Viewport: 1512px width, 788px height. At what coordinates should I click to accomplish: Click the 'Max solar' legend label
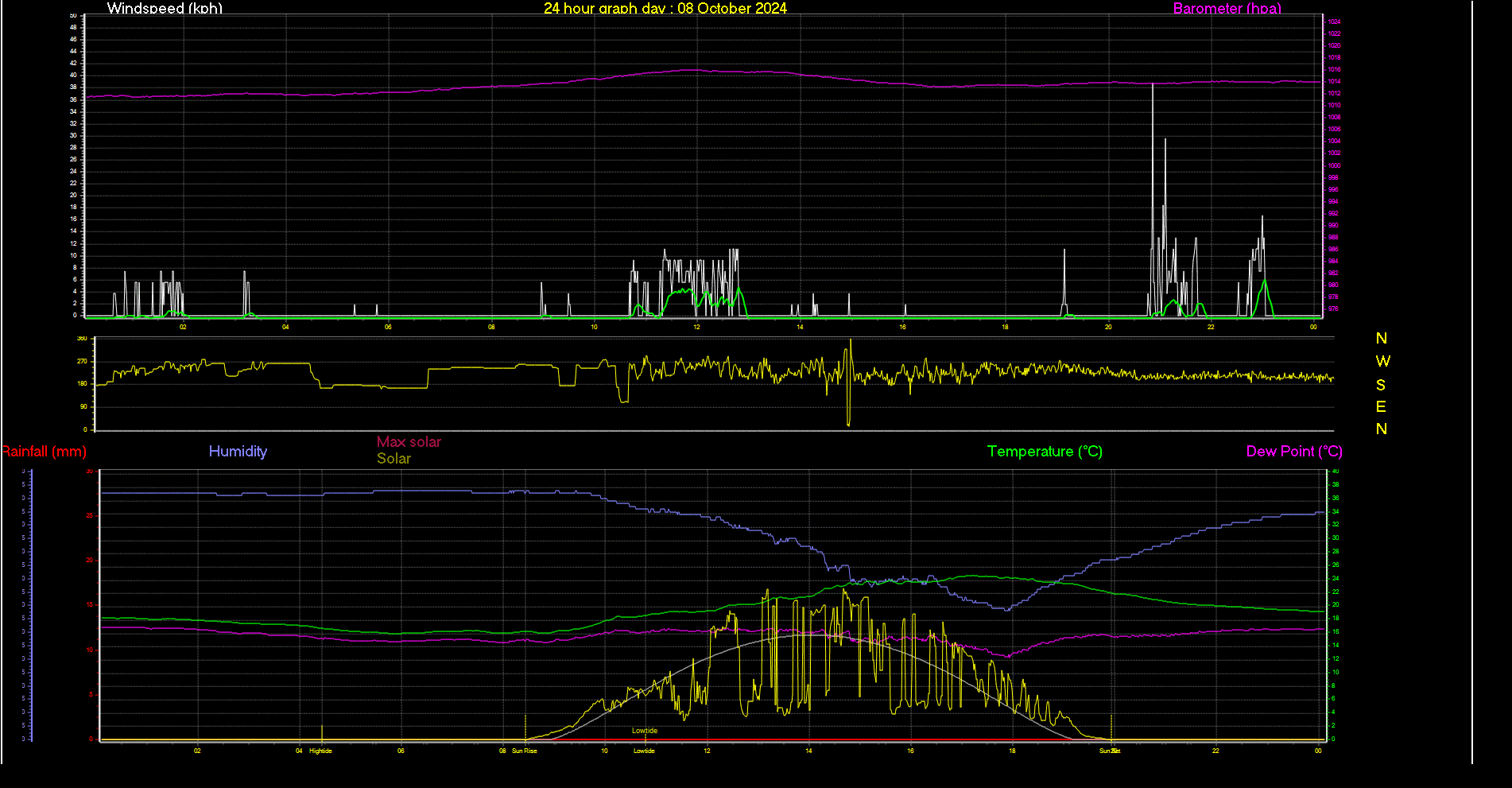pos(409,441)
